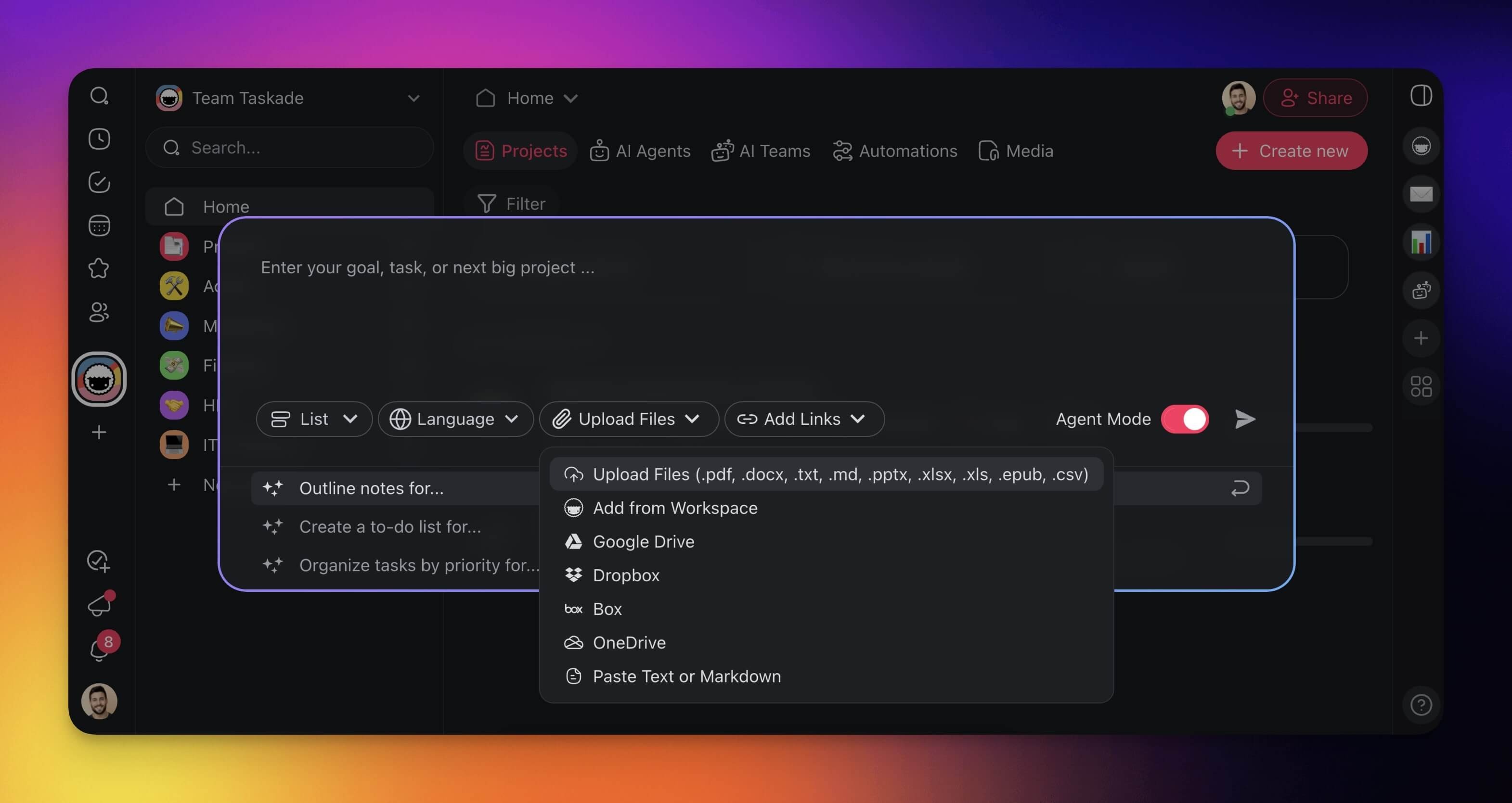Open the help question mark icon

[x=1421, y=704]
